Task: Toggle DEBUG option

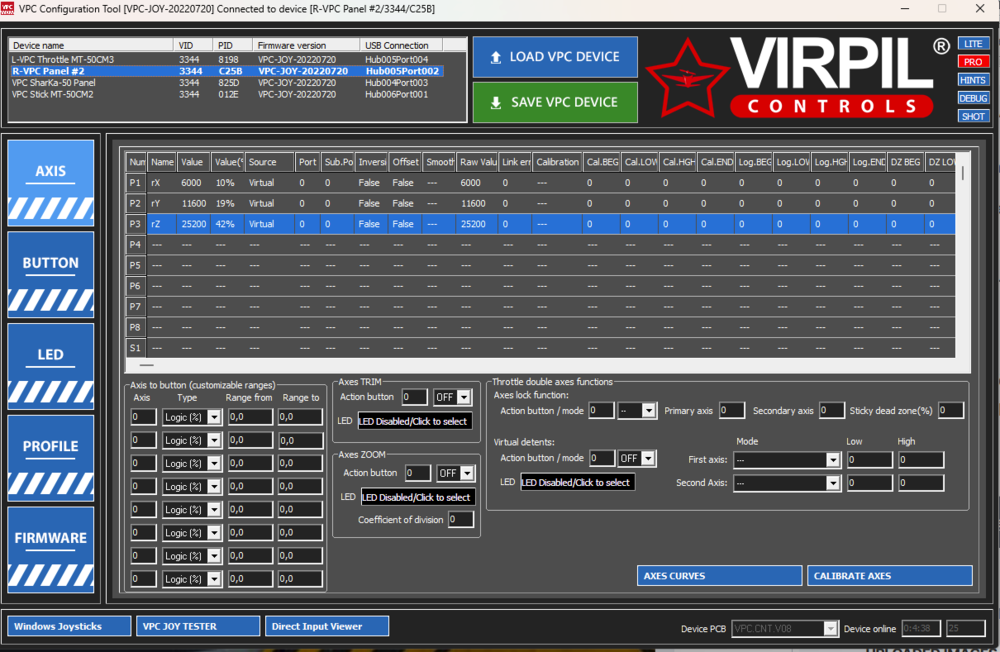Action: (x=973, y=98)
